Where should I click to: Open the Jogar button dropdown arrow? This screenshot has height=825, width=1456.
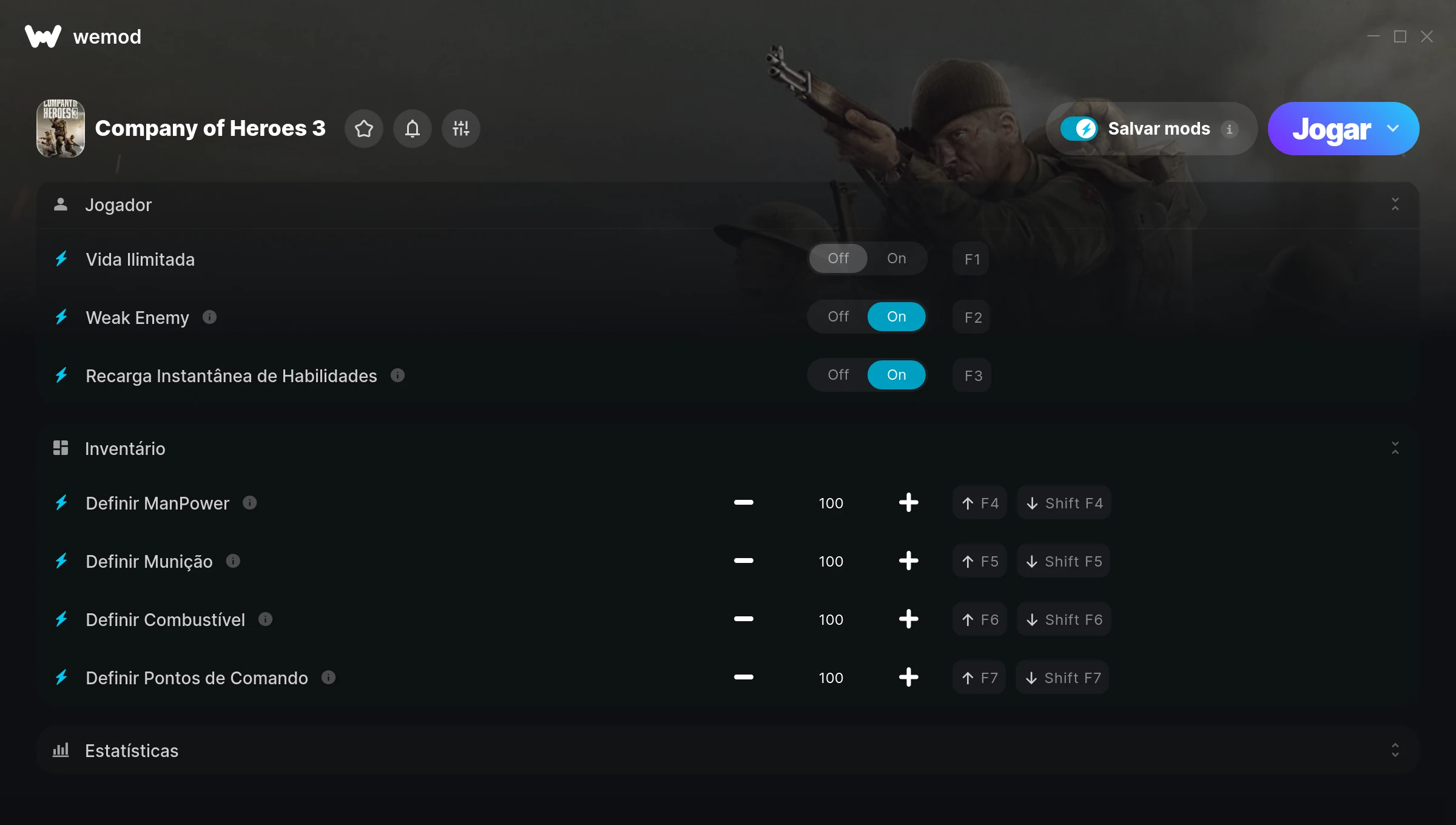click(x=1393, y=129)
